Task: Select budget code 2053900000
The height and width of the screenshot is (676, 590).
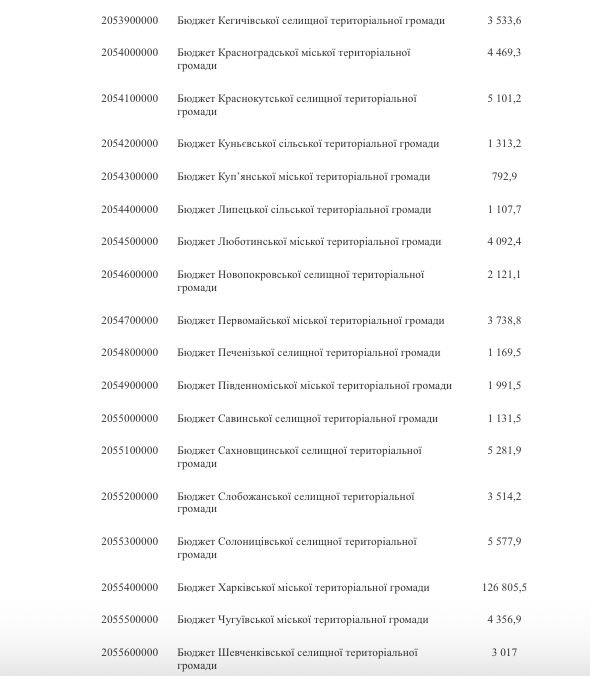Action: coord(130,21)
